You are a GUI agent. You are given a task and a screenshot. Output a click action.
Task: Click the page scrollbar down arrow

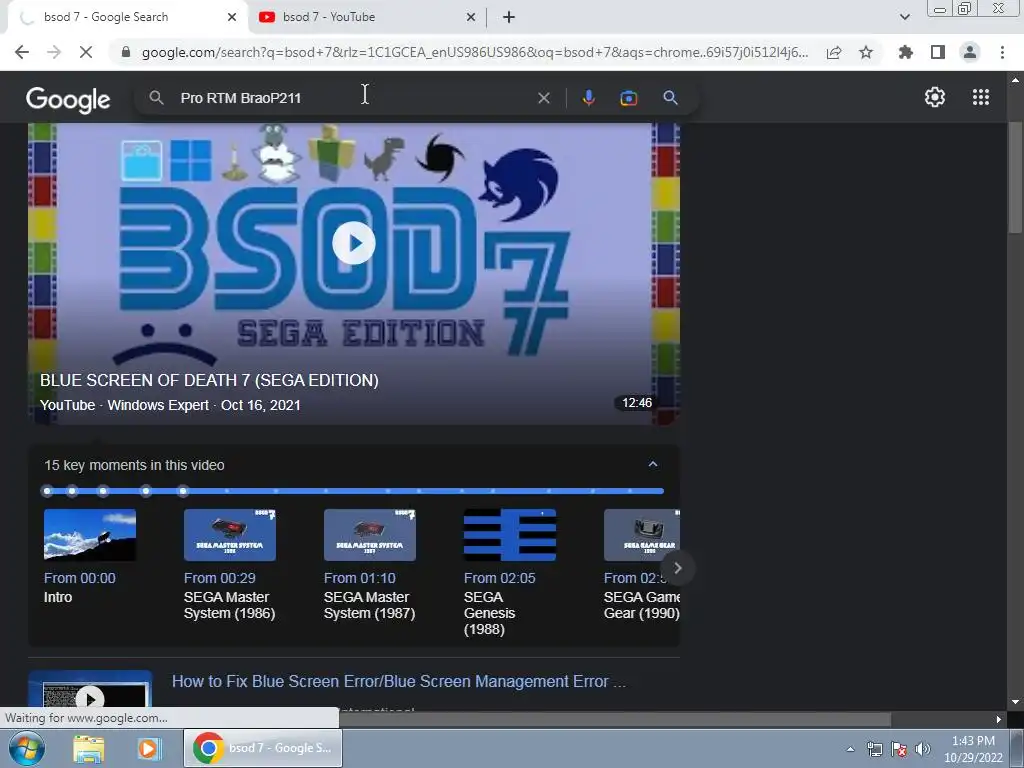tap(1015, 702)
